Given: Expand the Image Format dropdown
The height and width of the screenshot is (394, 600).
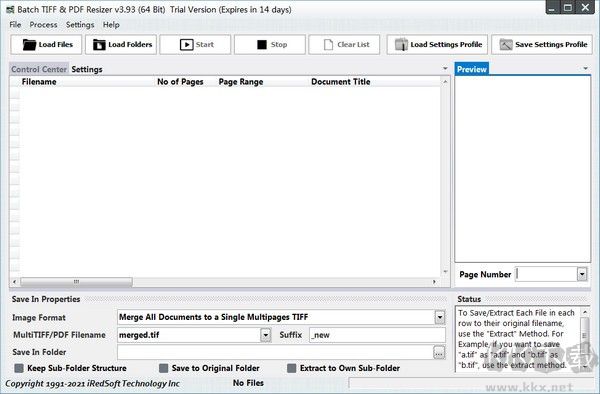Looking at the screenshot, I should 440,317.
